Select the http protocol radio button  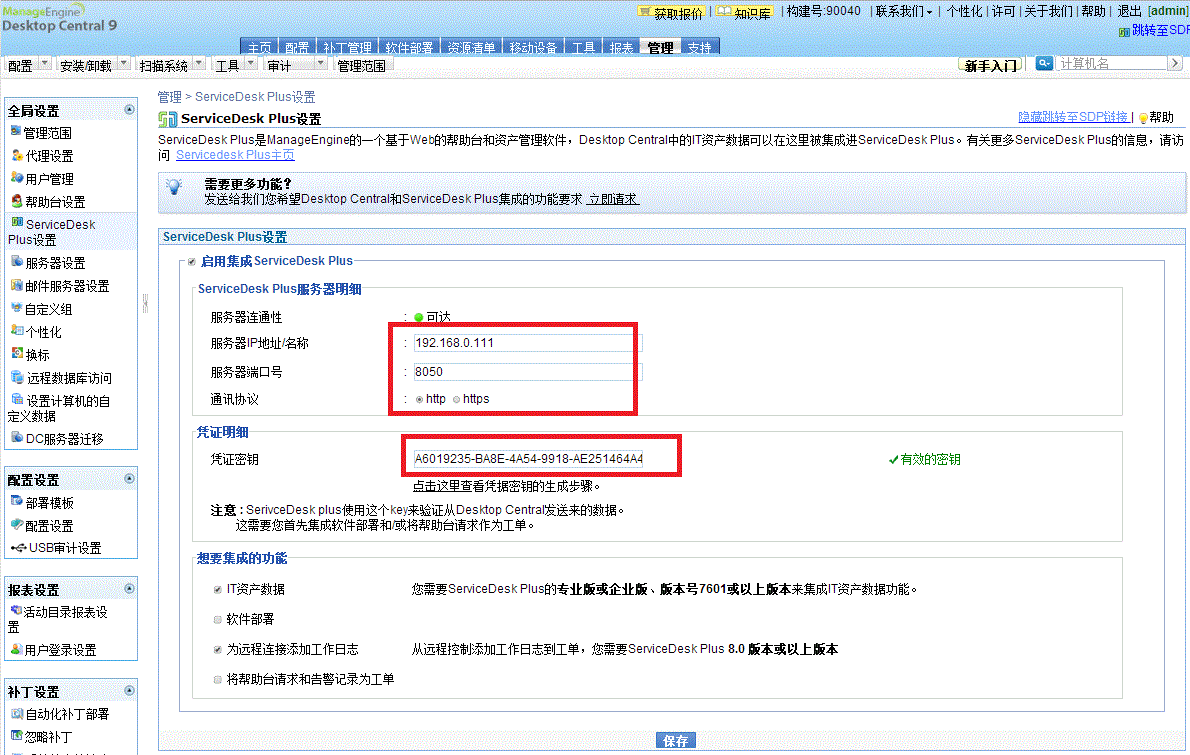(x=419, y=400)
